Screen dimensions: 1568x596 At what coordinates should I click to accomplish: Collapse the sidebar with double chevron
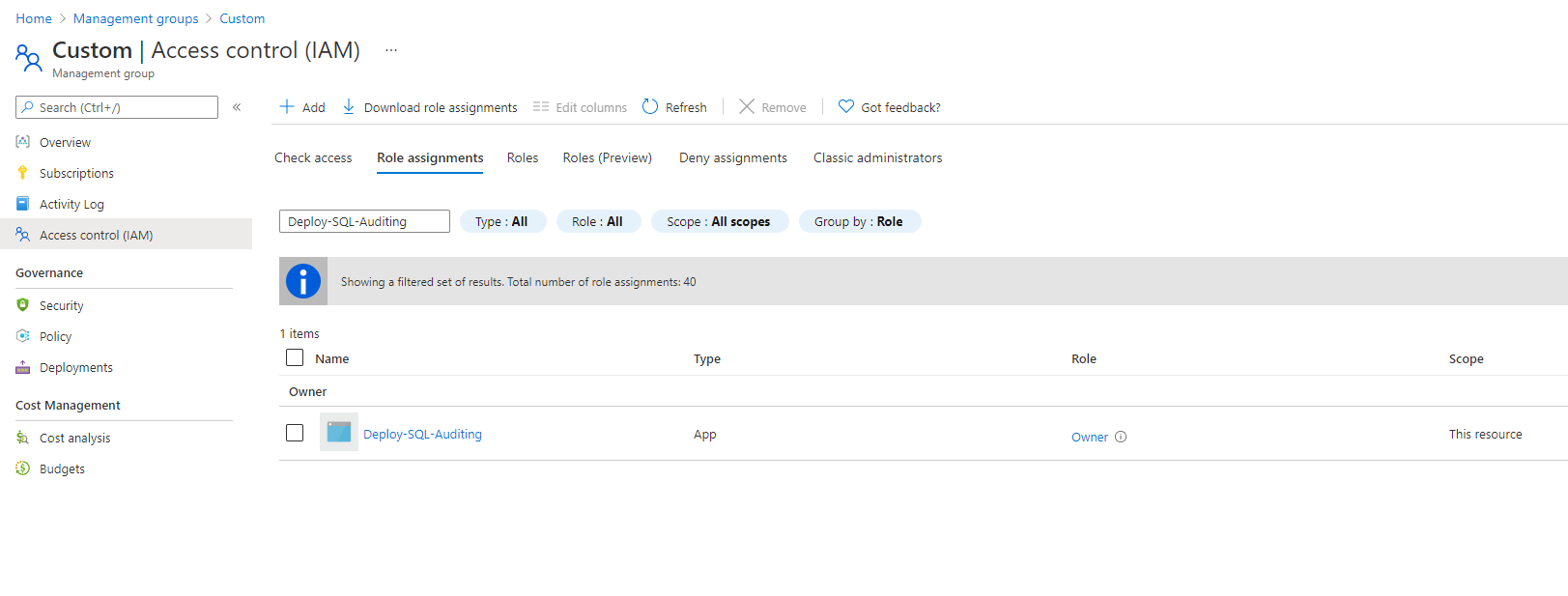237,107
